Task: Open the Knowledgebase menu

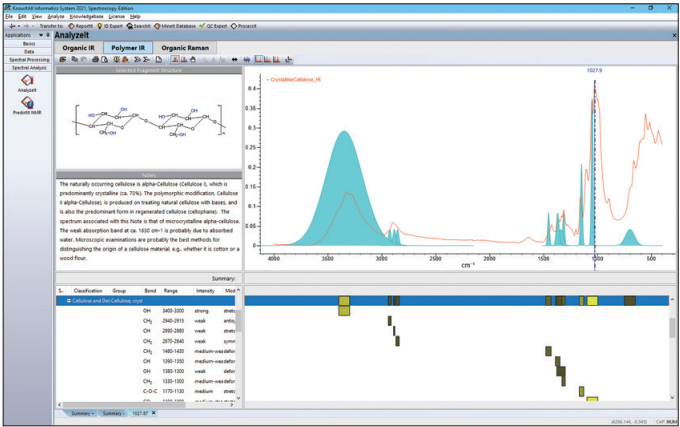Action: click(86, 17)
